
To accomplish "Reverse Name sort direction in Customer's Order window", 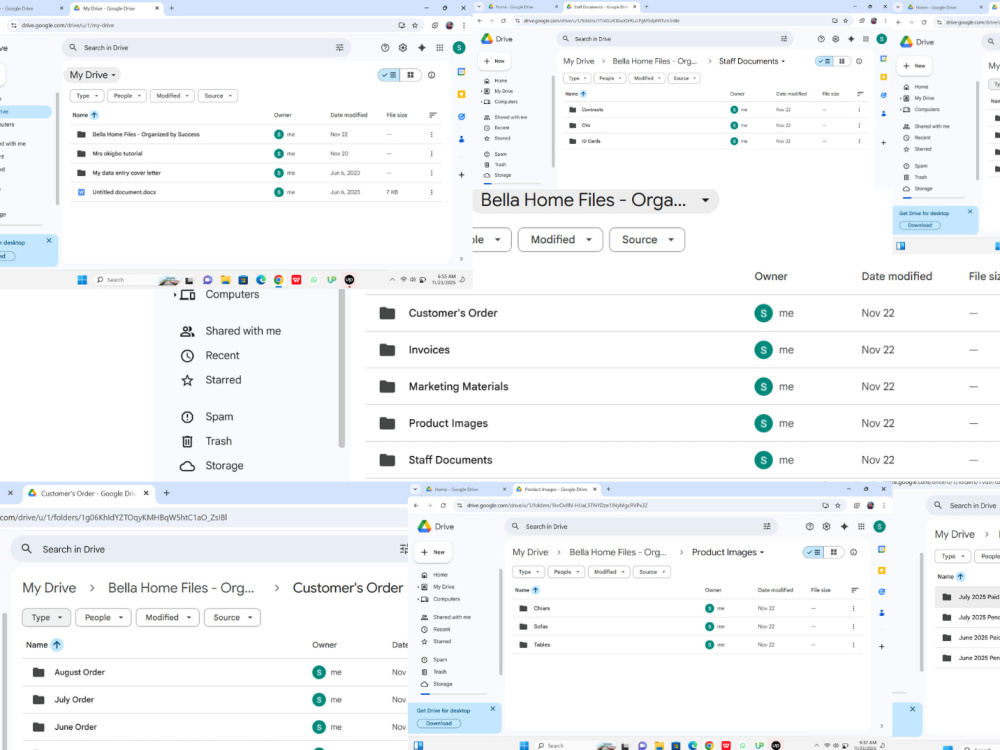I will [57, 645].
